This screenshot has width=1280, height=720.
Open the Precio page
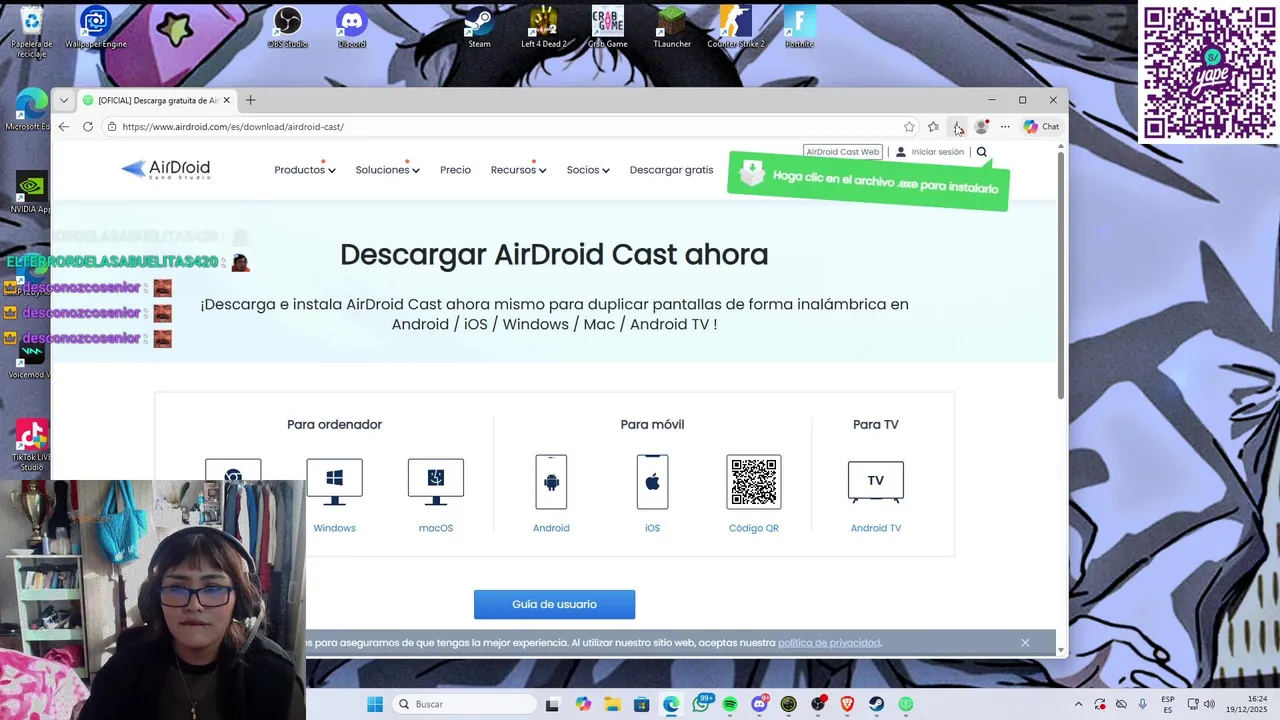(455, 170)
